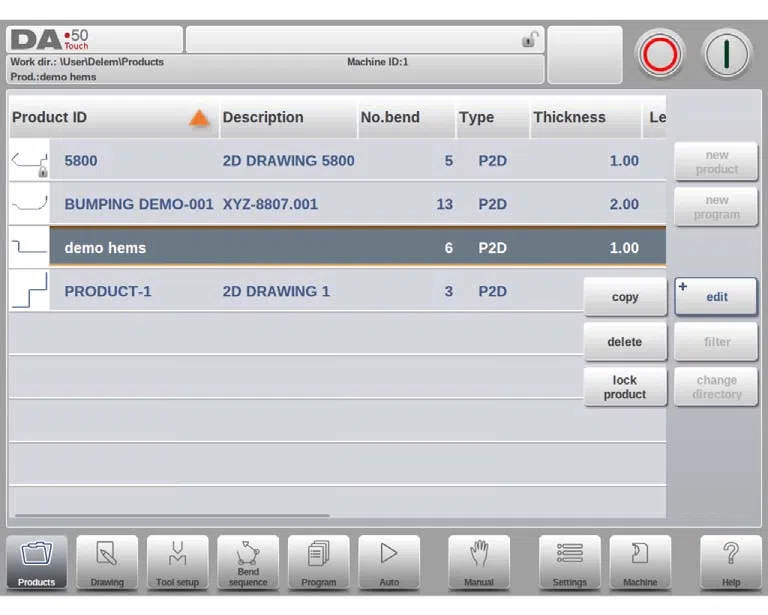Viewport: 768px width, 615px height.
Task: Expand the edit button options
Action: tap(683, 286)
